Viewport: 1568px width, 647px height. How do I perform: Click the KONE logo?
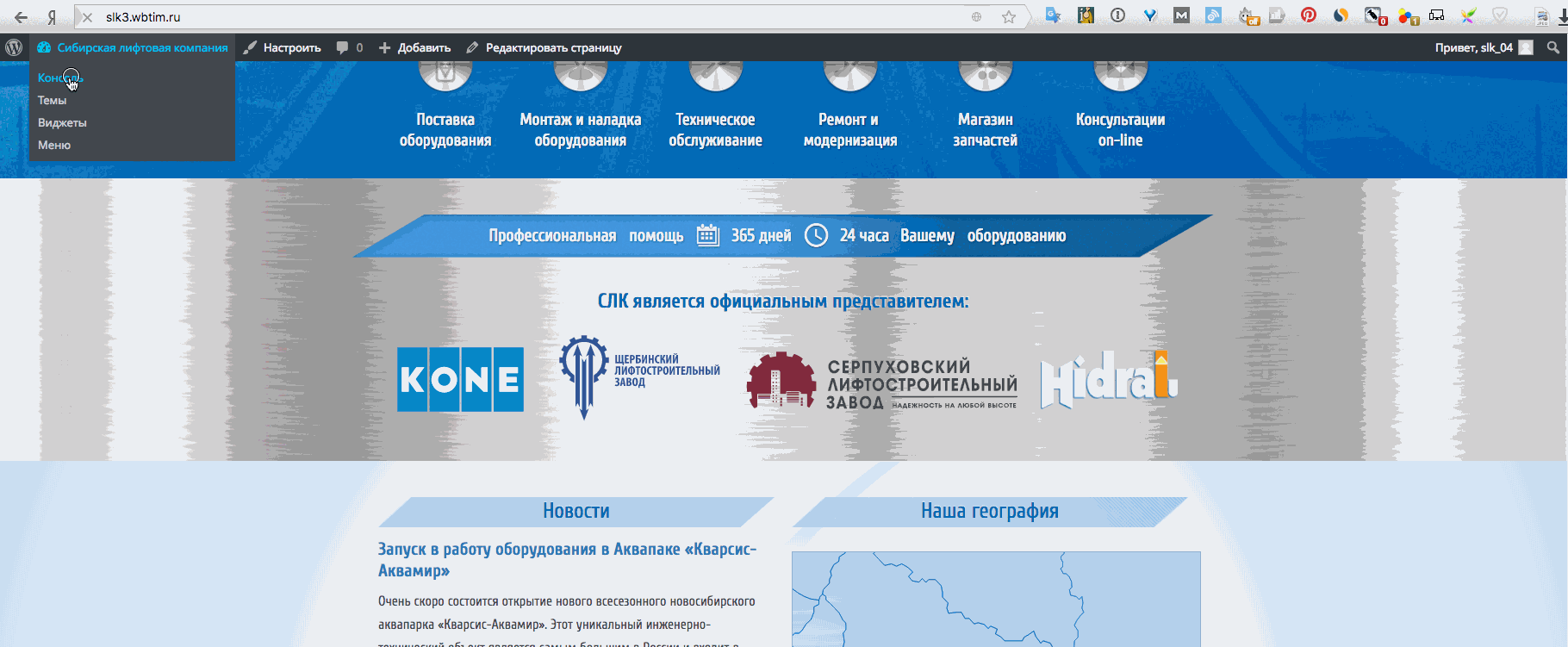(460, 379)
